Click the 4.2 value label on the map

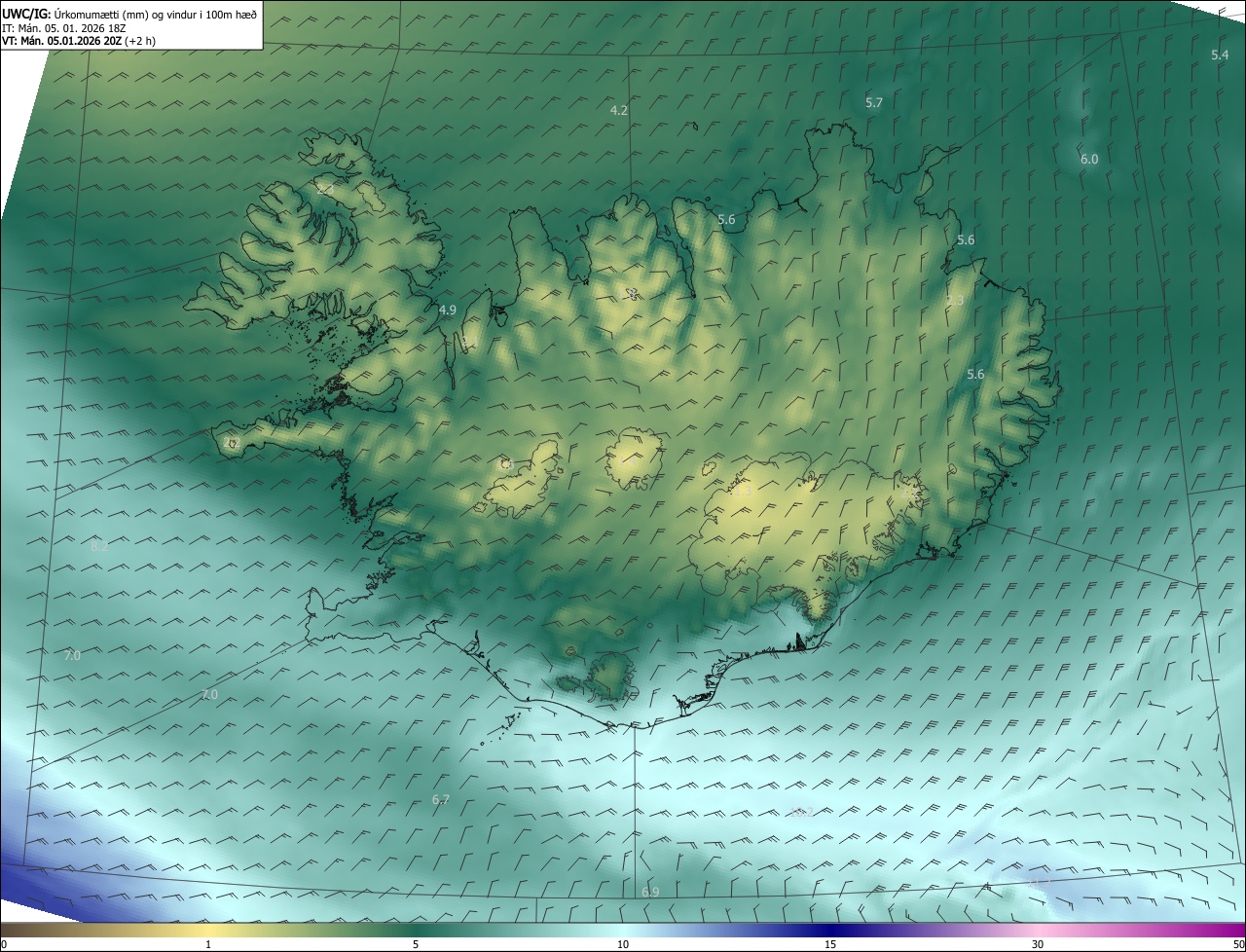click(x=619, y=110)
